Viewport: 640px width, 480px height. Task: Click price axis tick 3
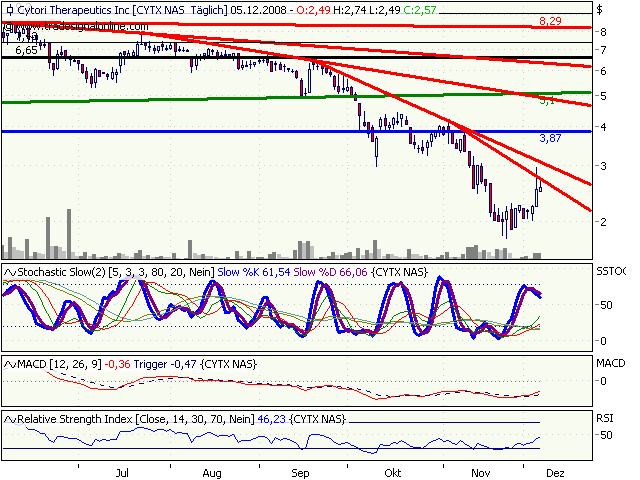pyautogui.click(x=603, y=166)
